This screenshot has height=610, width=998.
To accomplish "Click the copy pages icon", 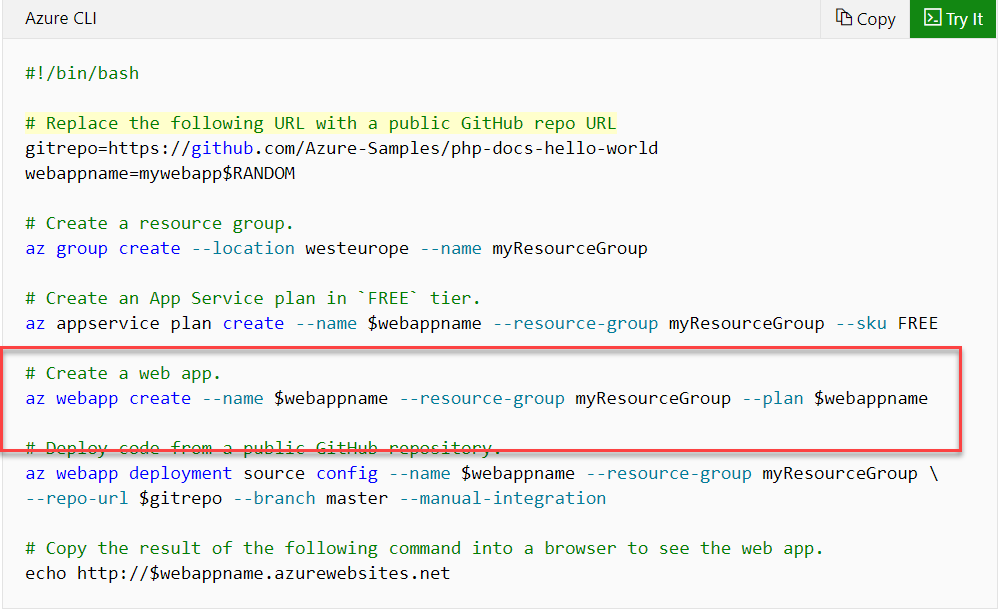I will [843, 18].
